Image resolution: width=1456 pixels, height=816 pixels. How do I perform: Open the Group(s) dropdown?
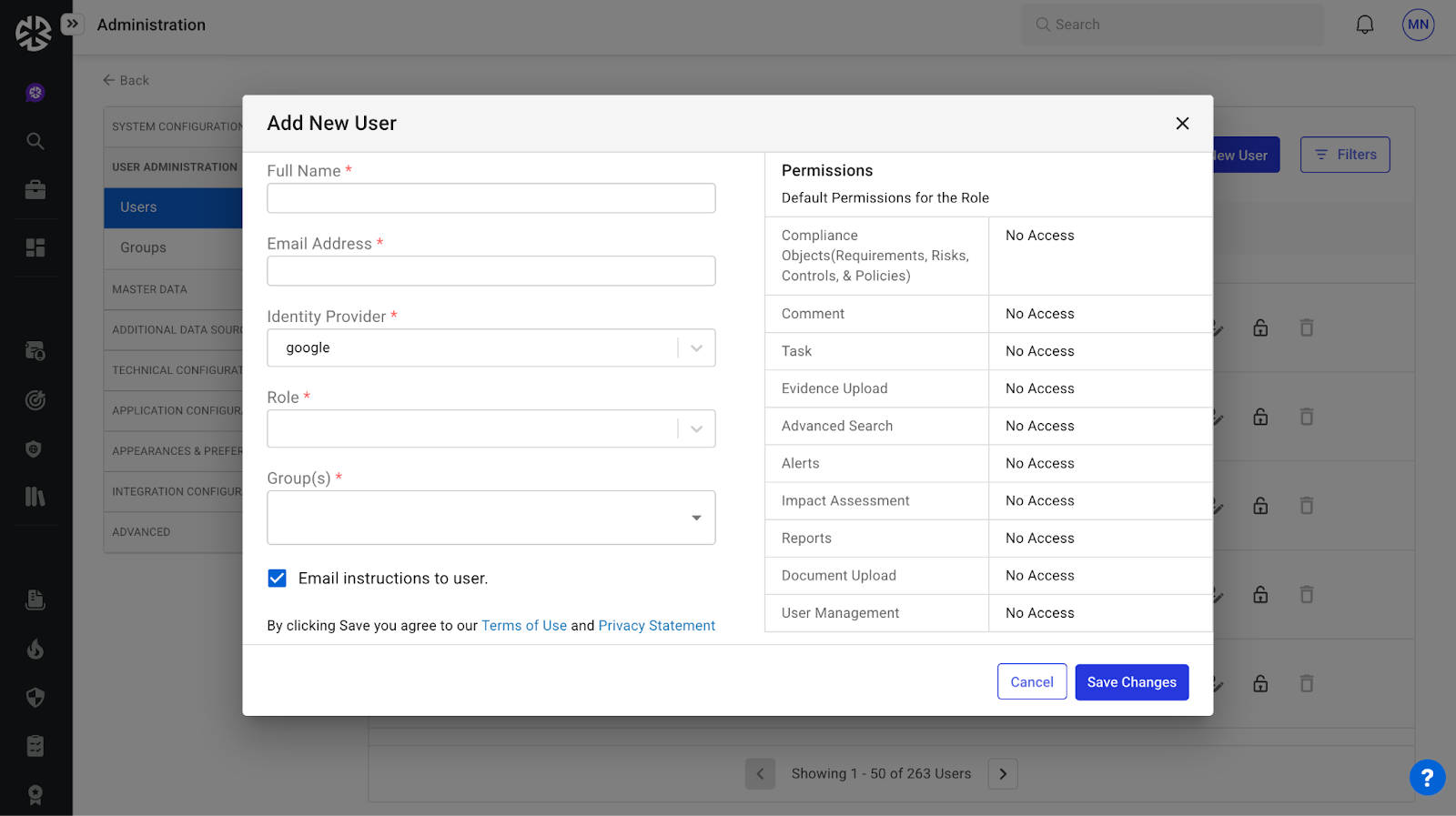(490, 518)
